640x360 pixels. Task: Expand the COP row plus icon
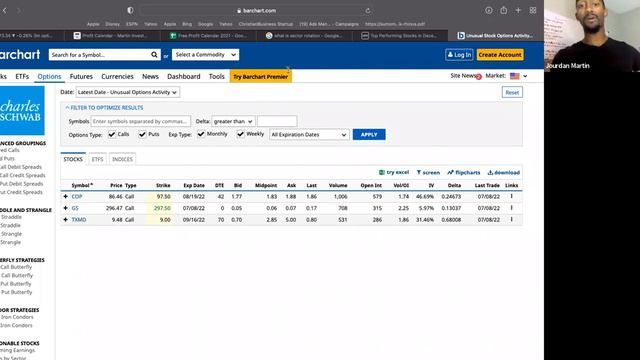pos(65,196)
